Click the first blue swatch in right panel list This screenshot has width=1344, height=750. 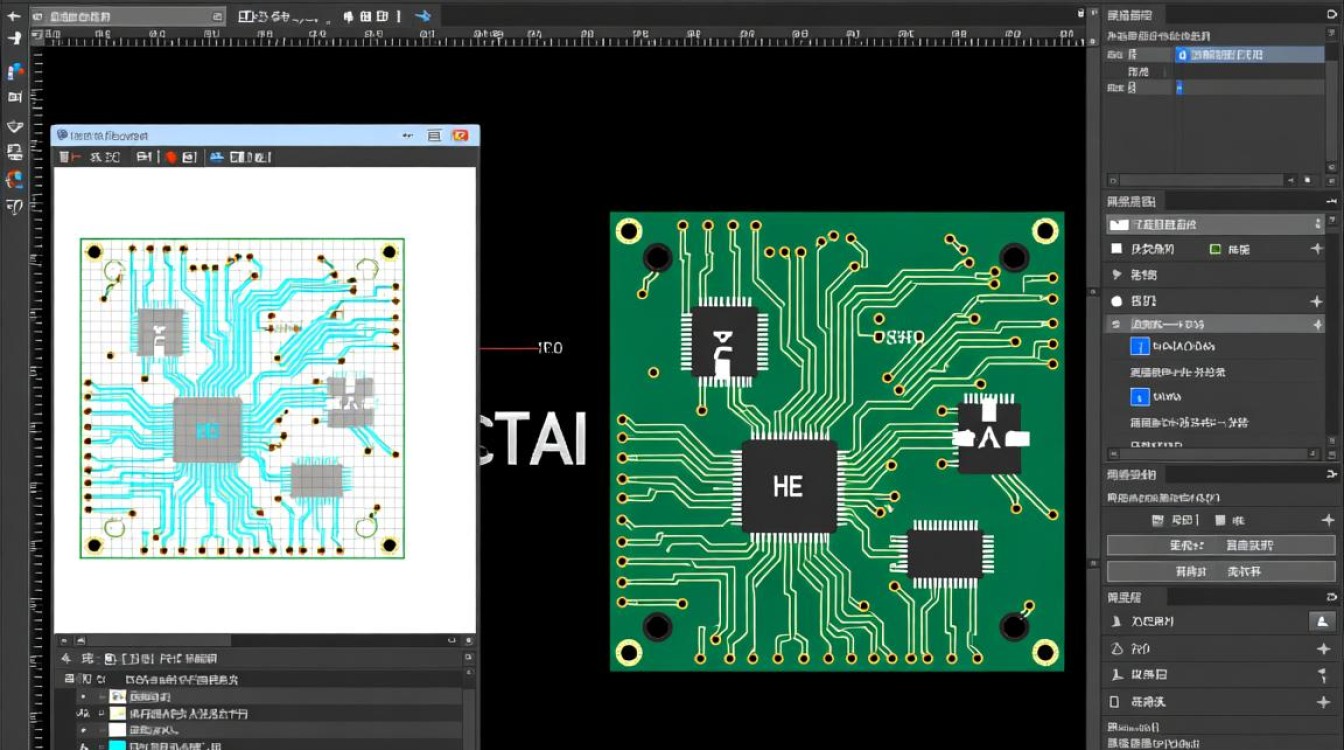(1139, 347)
